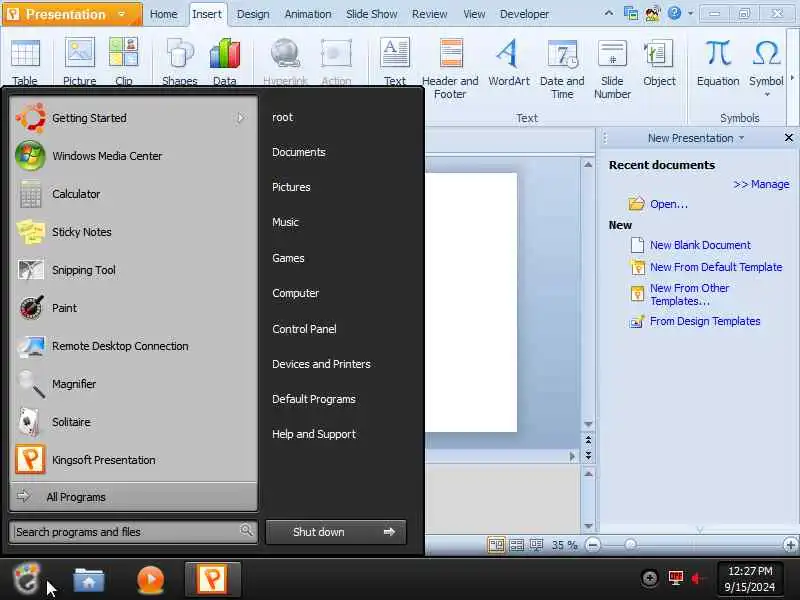The width and height of the screenshot is (800, 600).
Task: Switch to the Developer tab
Action: 524,14
